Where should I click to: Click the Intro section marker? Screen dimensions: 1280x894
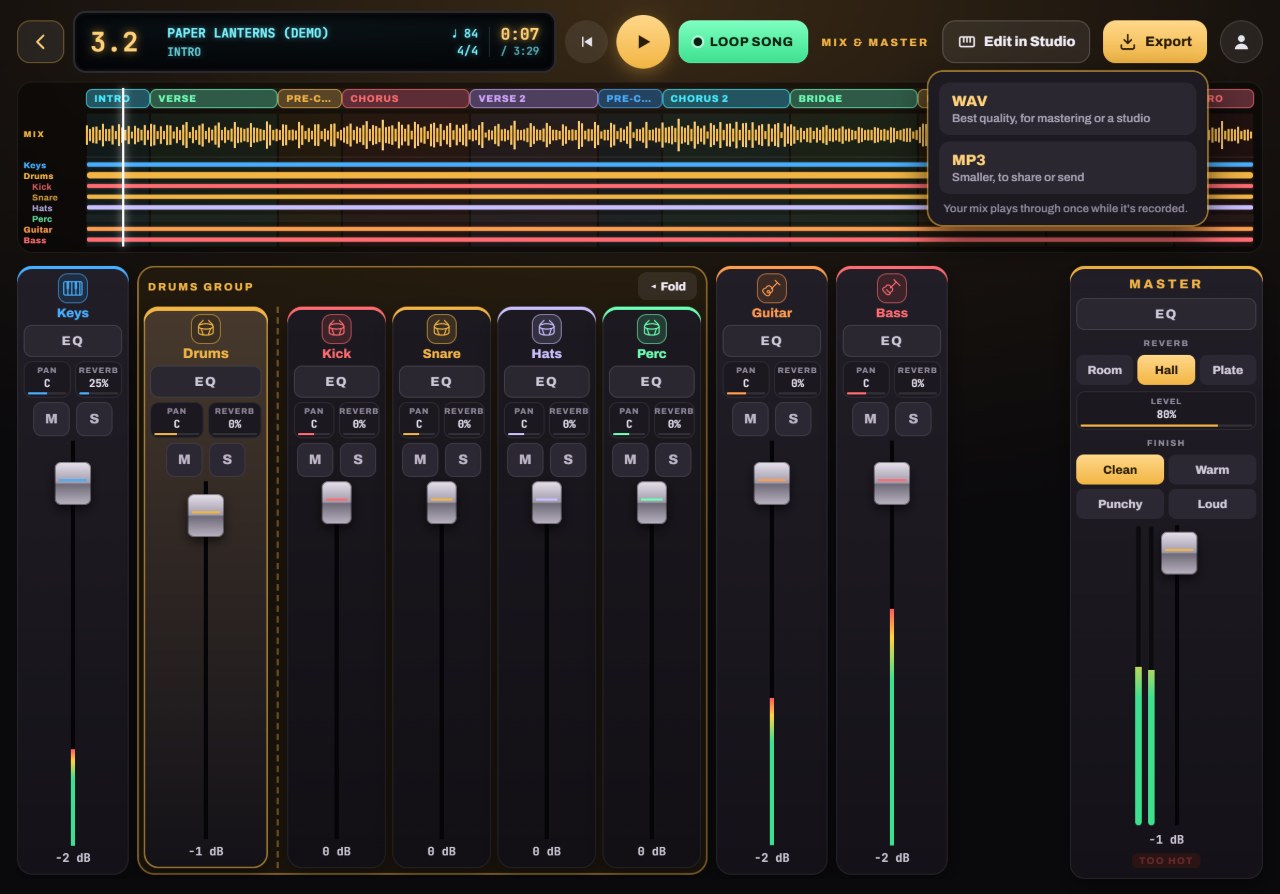pyautogui.click(x=118, y=98)
